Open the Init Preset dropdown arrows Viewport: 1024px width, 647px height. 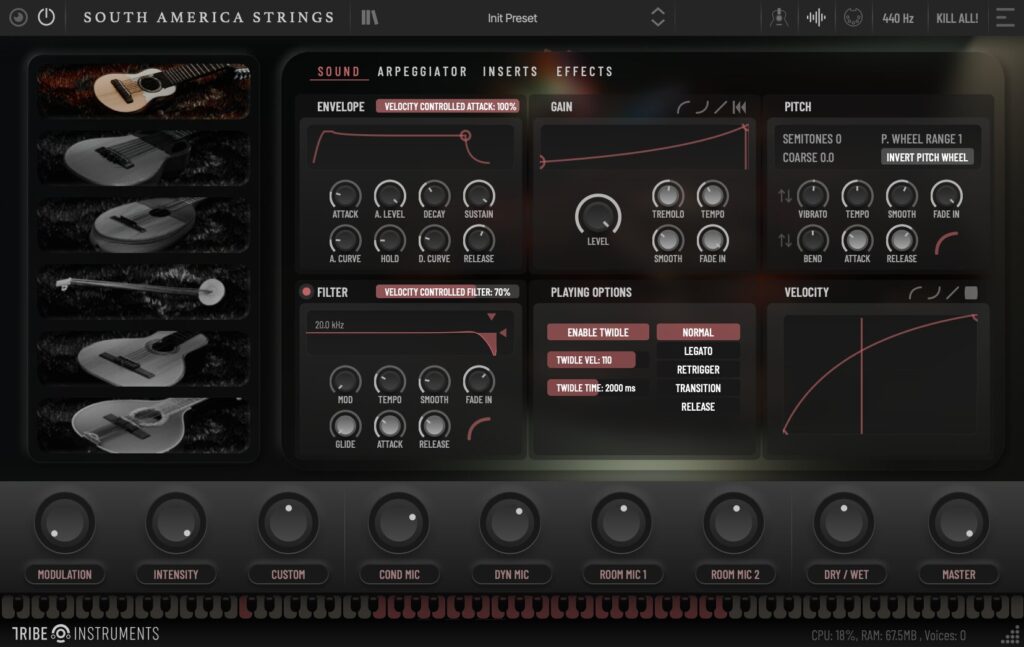[658, 18]
